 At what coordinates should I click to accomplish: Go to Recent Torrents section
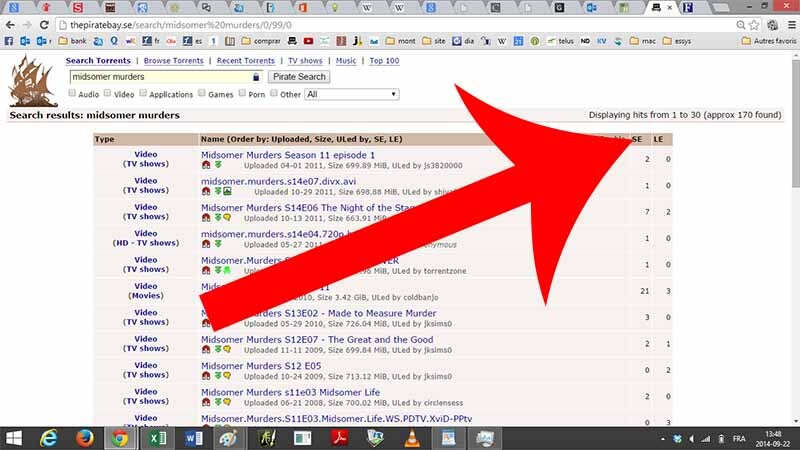(245, 61)
